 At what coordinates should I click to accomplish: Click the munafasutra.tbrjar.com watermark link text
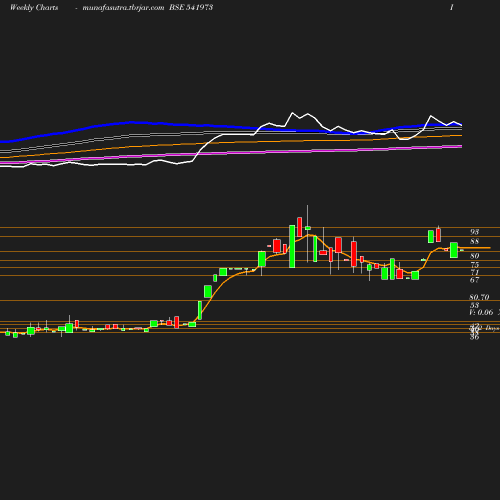(x=123, y=7)
